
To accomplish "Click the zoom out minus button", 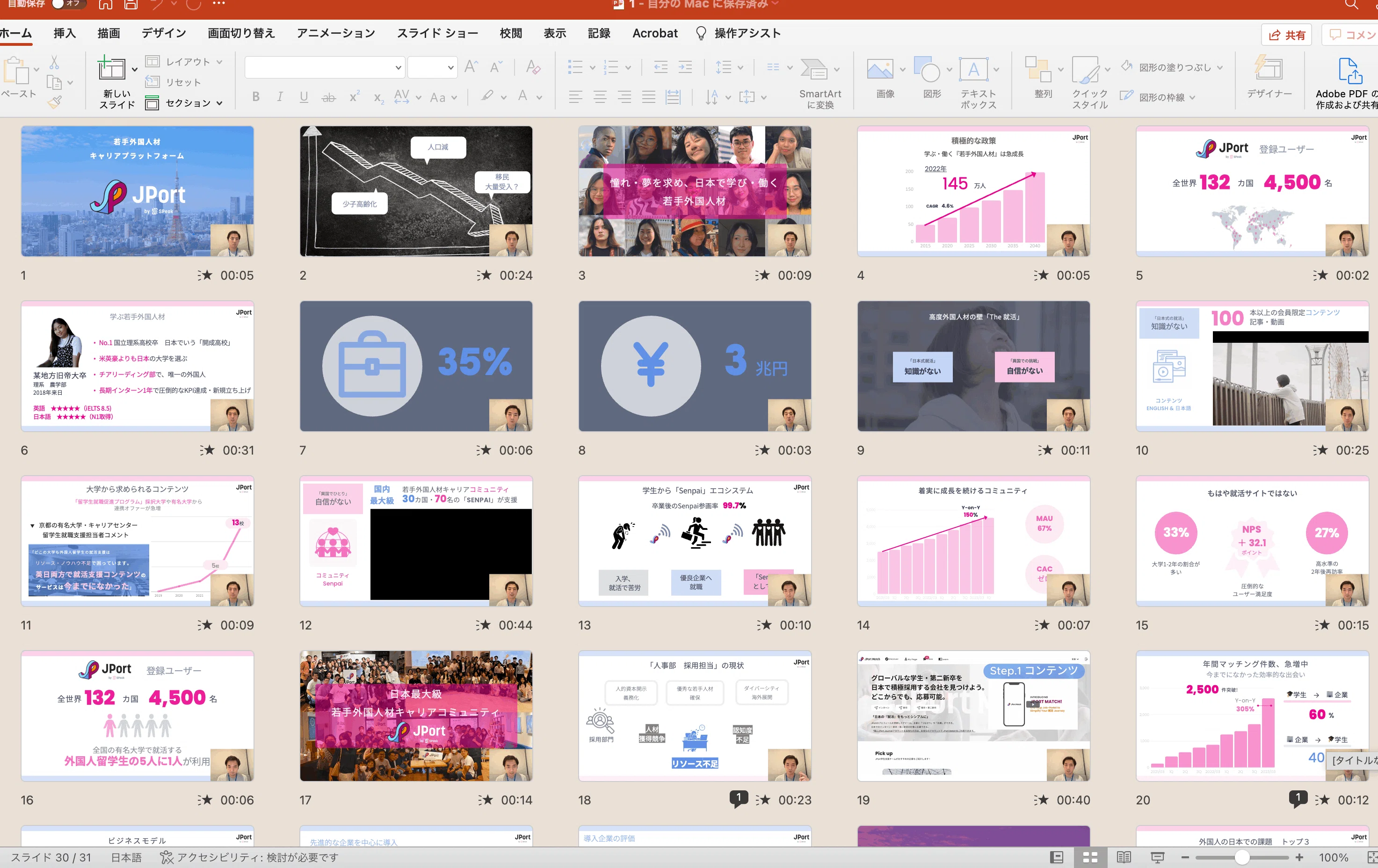I will [1184, 857].
